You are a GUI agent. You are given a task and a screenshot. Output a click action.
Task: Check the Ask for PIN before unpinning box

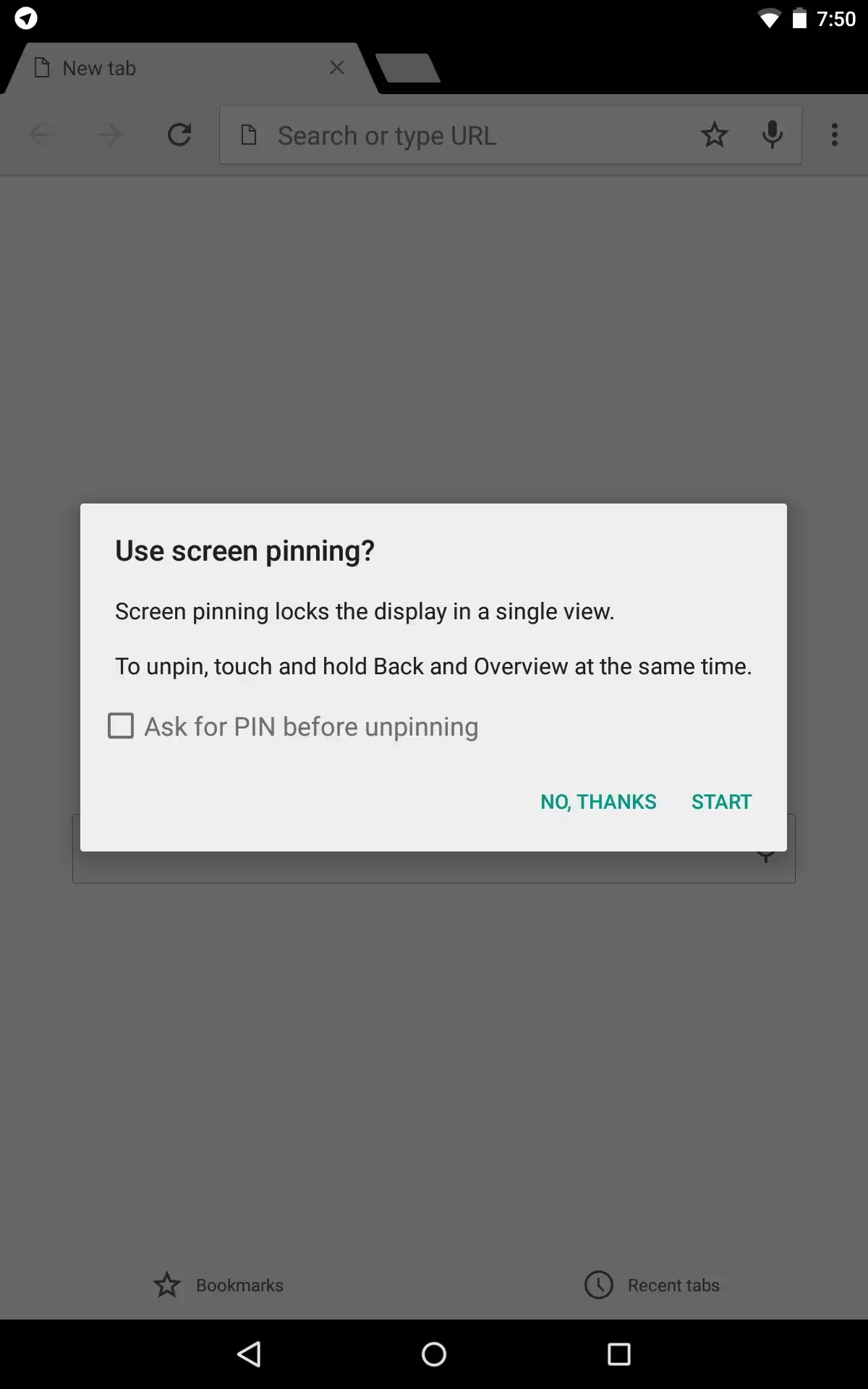121,726
